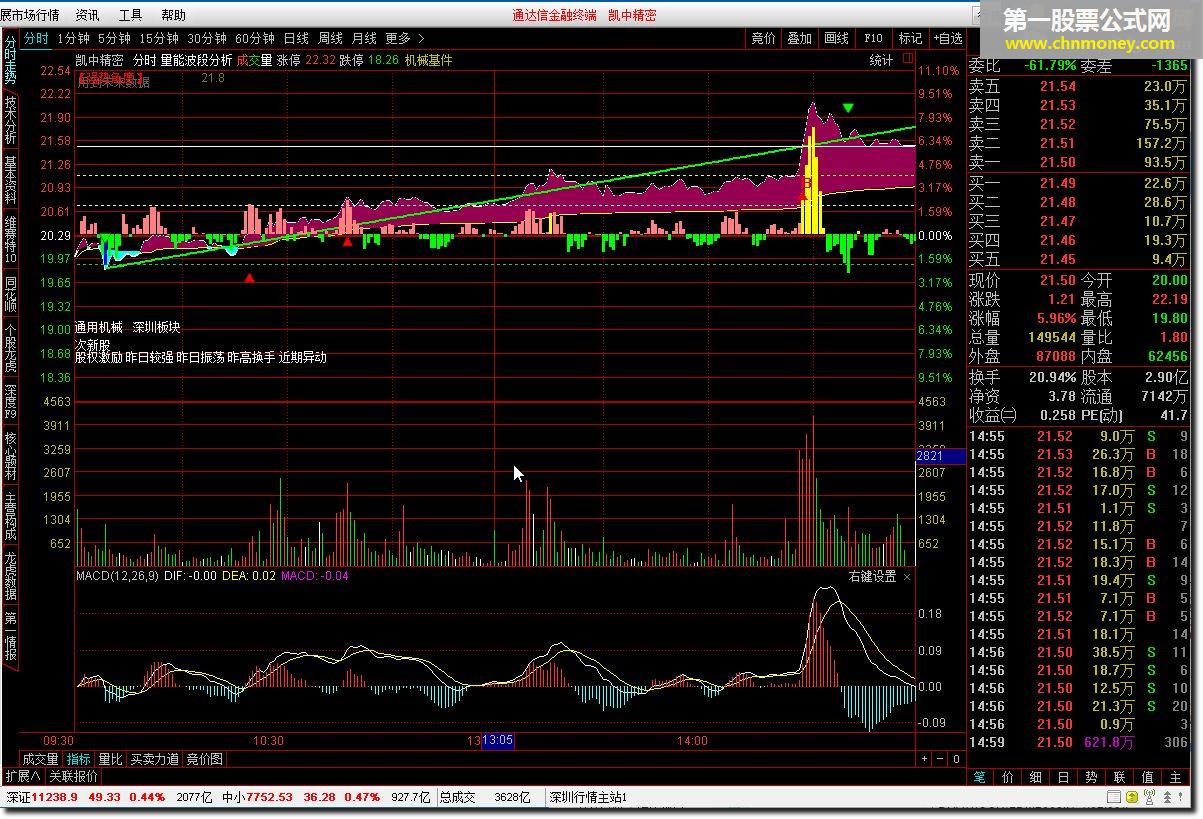
Task: Click the 竞价 toolbar button
Action: coord(763,38)
